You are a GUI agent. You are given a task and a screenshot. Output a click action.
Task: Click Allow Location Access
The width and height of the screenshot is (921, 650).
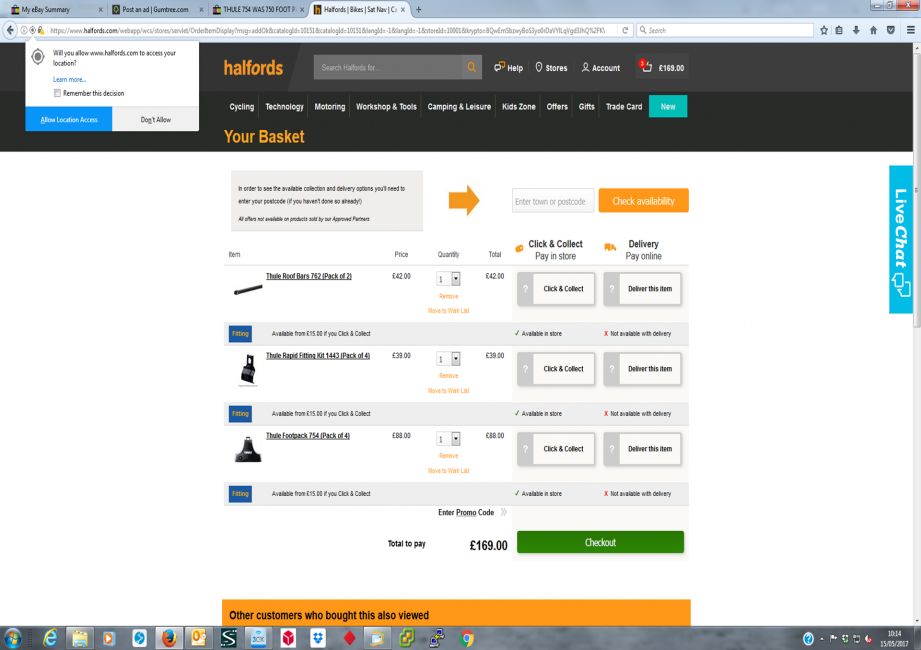click(x=69, y=120)
